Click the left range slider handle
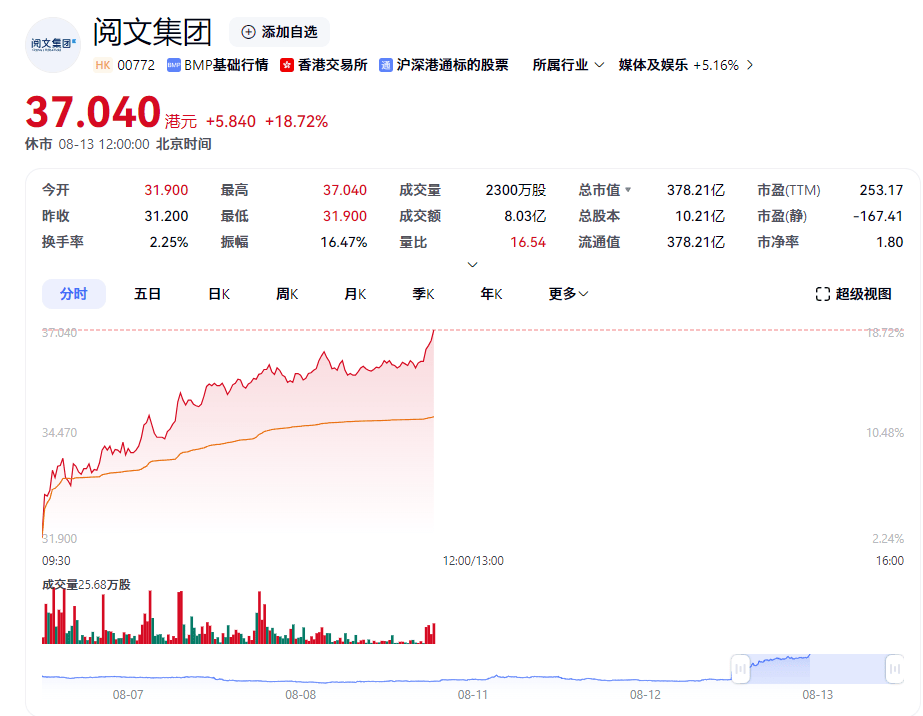Viewport: 923px width, 716px height. pyautogui.click(x=740, y=669)
